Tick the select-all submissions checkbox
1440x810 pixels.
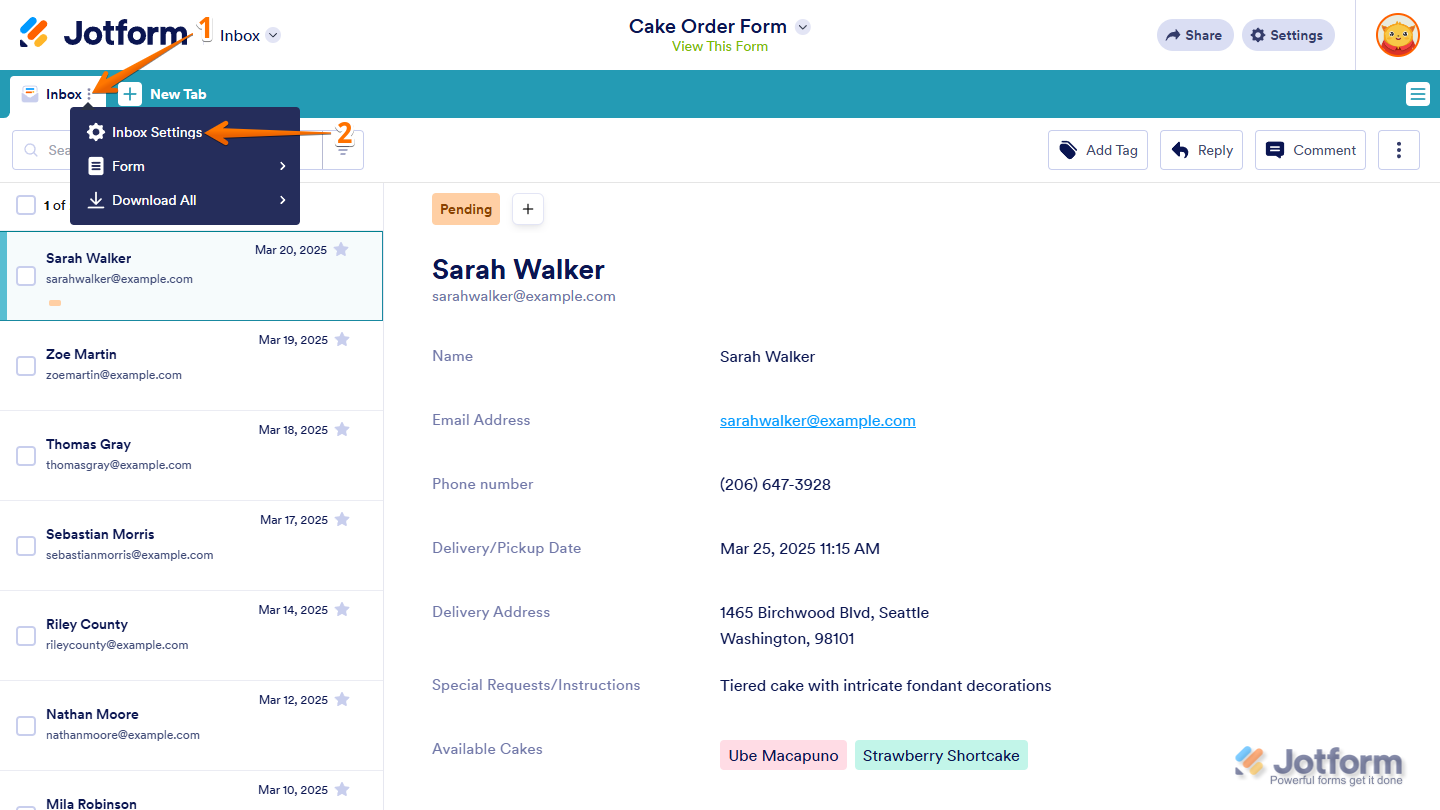pos(26,205)
